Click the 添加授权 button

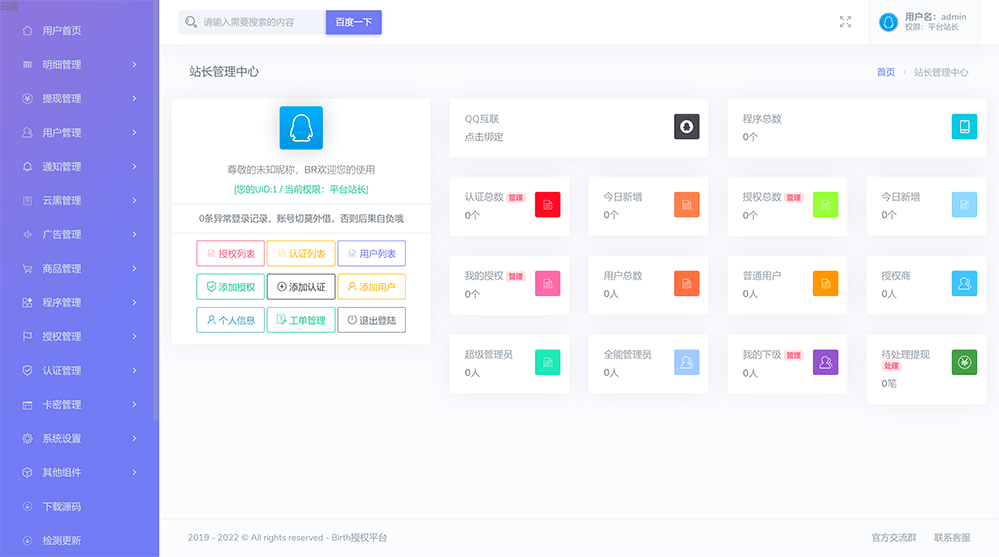click(231, 287)
